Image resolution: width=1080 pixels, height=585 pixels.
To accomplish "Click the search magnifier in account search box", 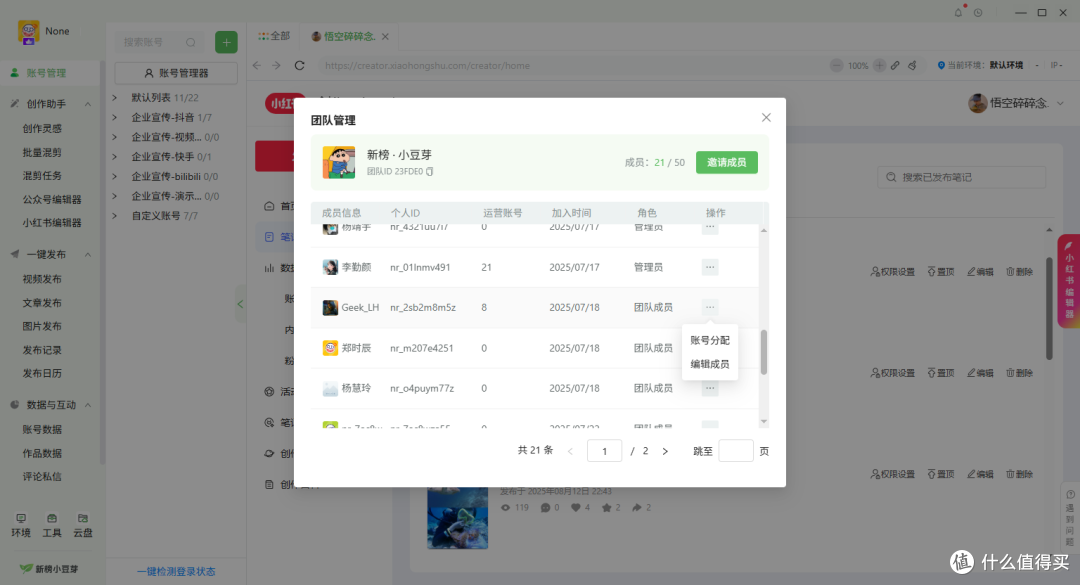I will coord(191,43).
